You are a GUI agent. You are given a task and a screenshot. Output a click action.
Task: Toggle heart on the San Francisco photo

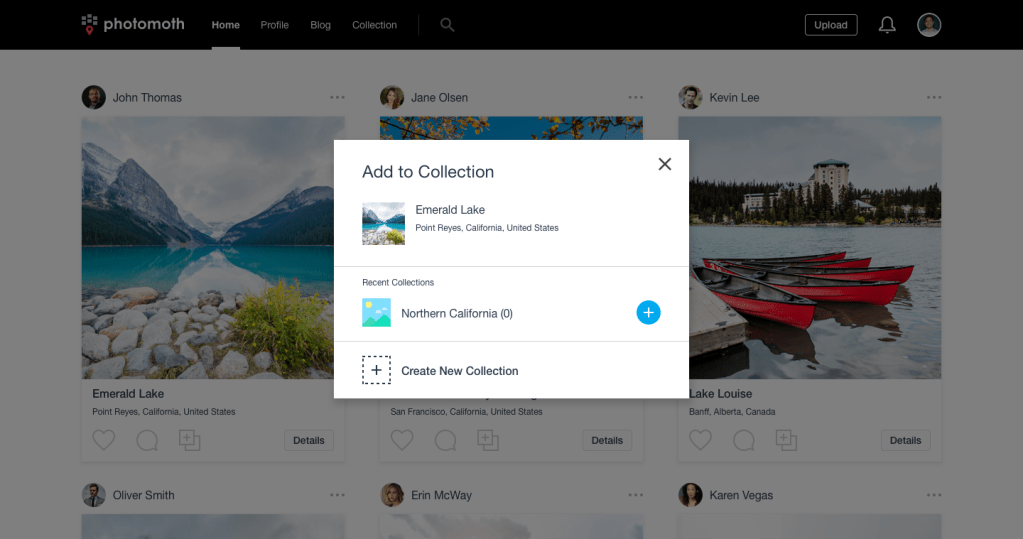(x=402, y=440)
